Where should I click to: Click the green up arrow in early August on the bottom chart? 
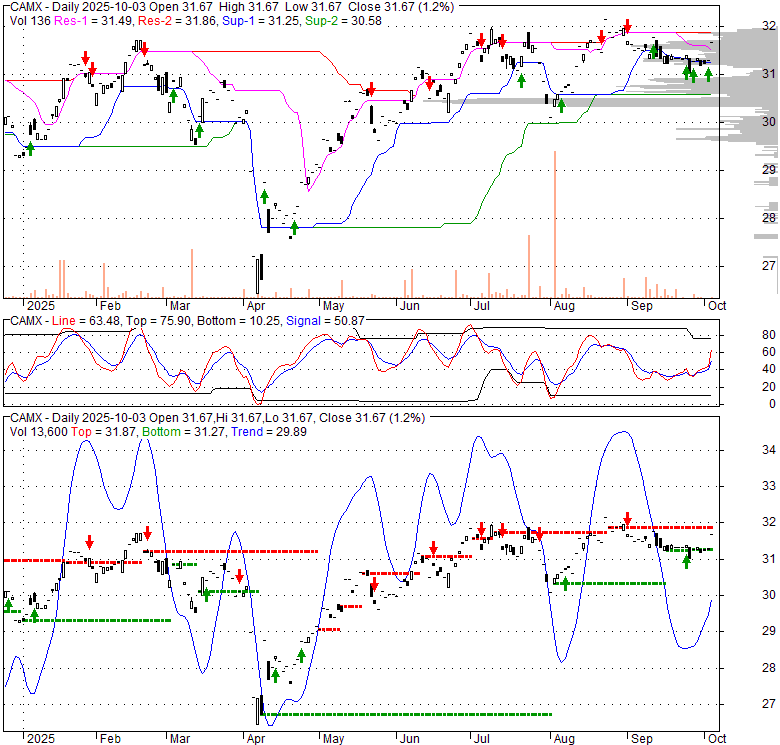[565, 583]
